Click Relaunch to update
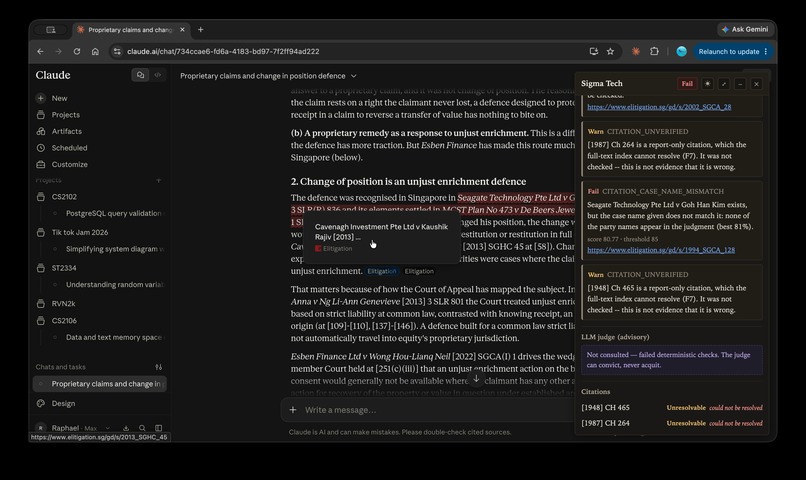Screen dimensions: 806x480 point(733,51)
